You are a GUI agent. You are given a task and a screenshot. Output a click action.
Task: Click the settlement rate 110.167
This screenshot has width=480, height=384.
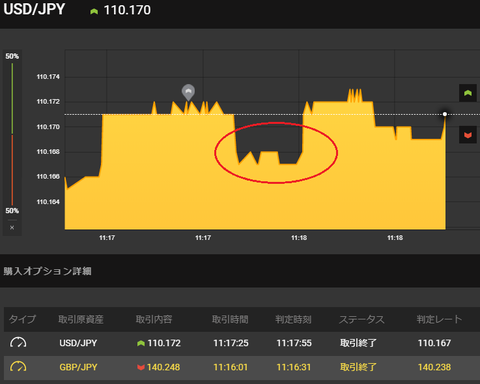tap(434, 343)
